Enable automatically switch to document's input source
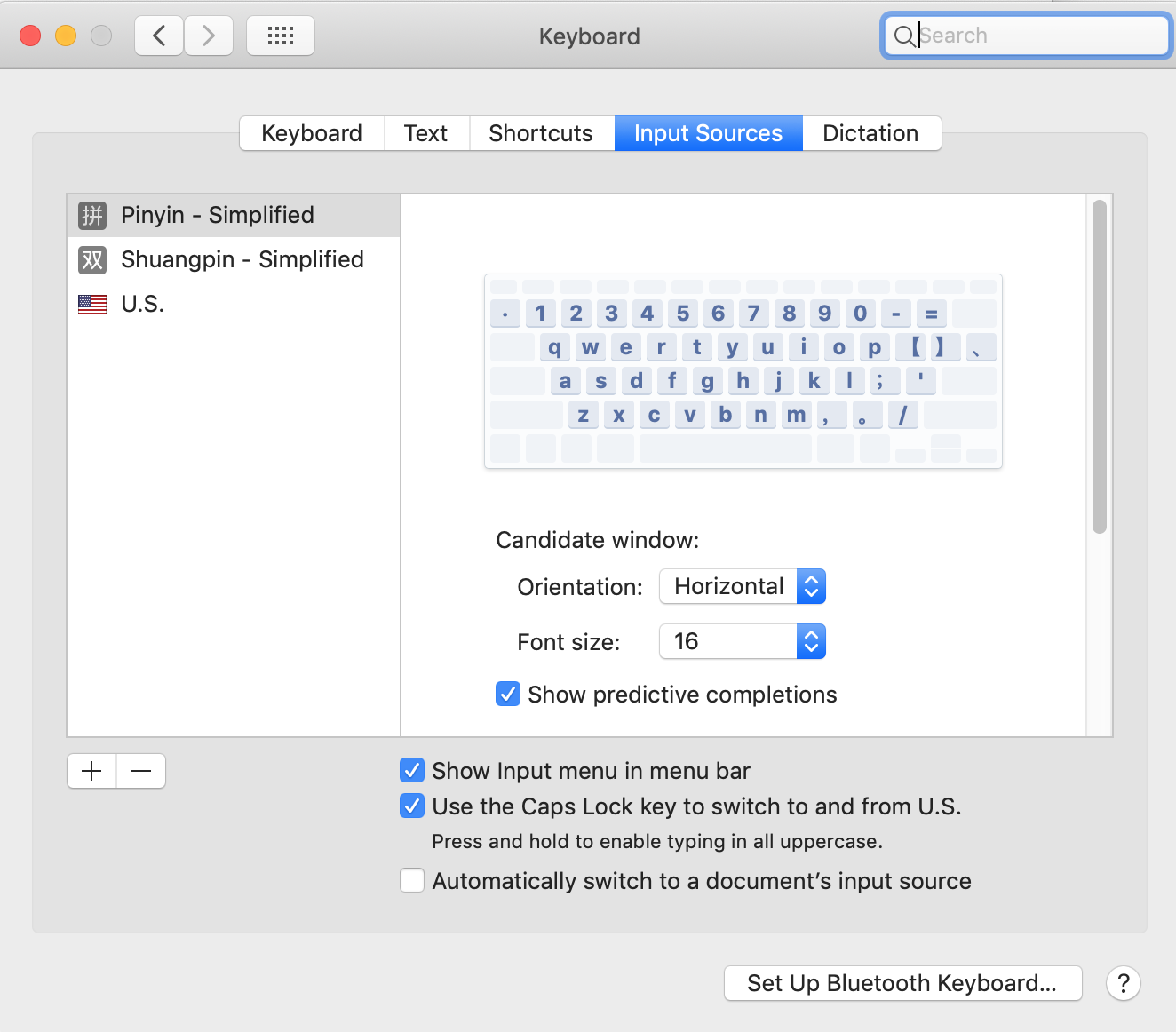 click(412, 880)
